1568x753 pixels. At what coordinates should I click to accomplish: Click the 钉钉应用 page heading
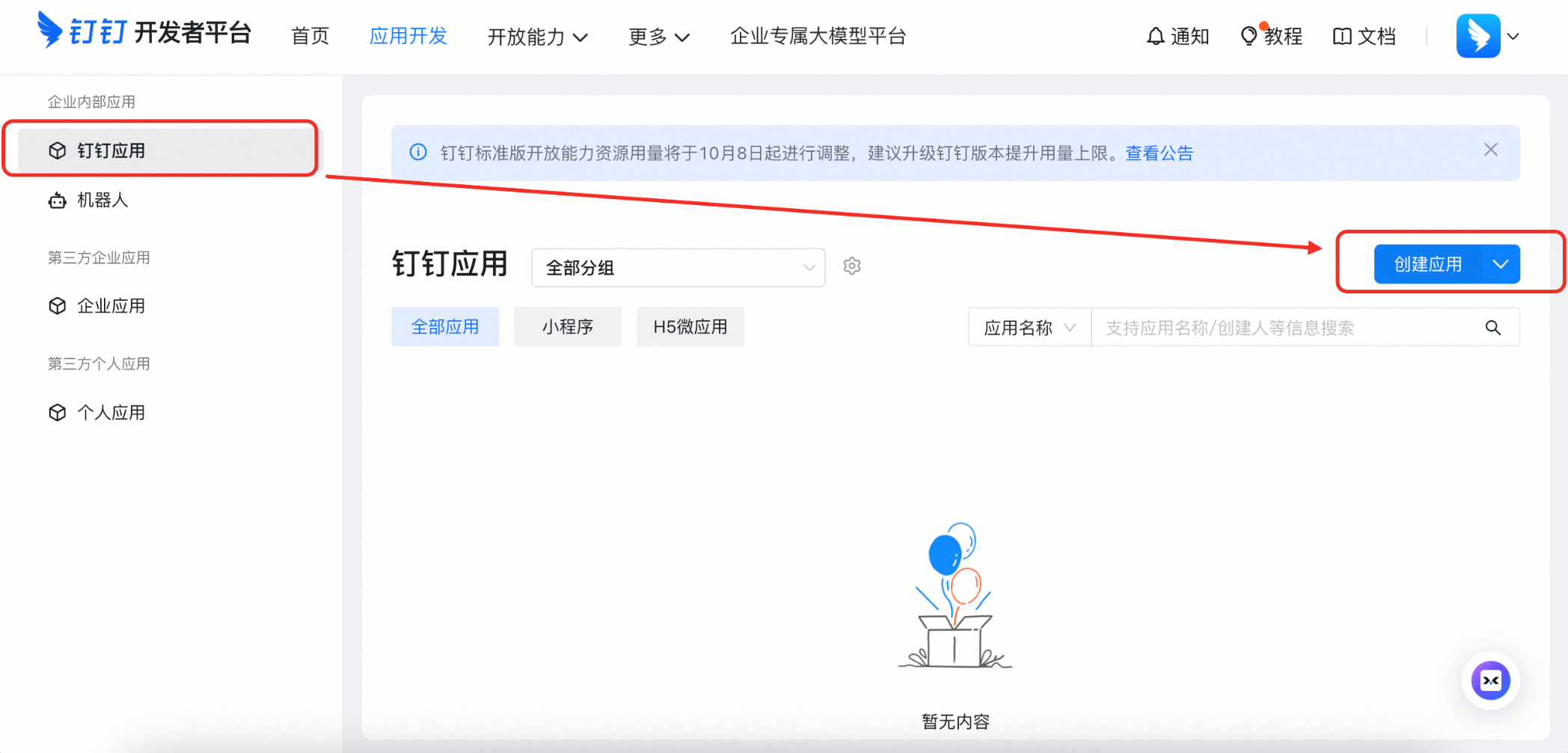coord(450,264)
